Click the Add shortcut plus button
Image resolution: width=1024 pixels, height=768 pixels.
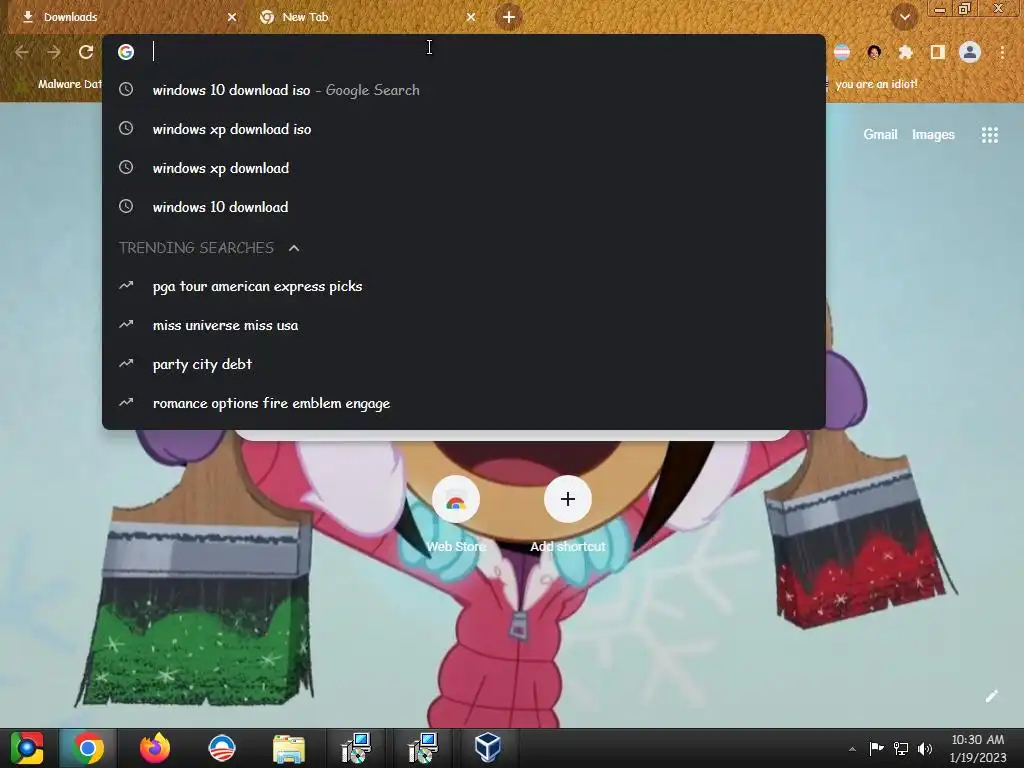pyautogui.click(x=568, y=500)
